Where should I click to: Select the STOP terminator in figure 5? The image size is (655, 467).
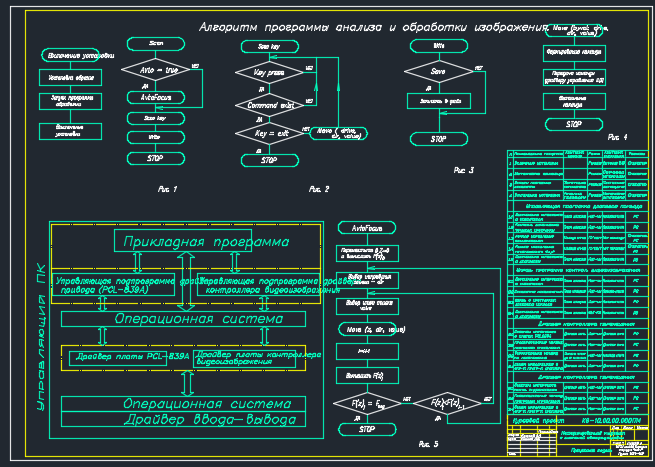365,429
